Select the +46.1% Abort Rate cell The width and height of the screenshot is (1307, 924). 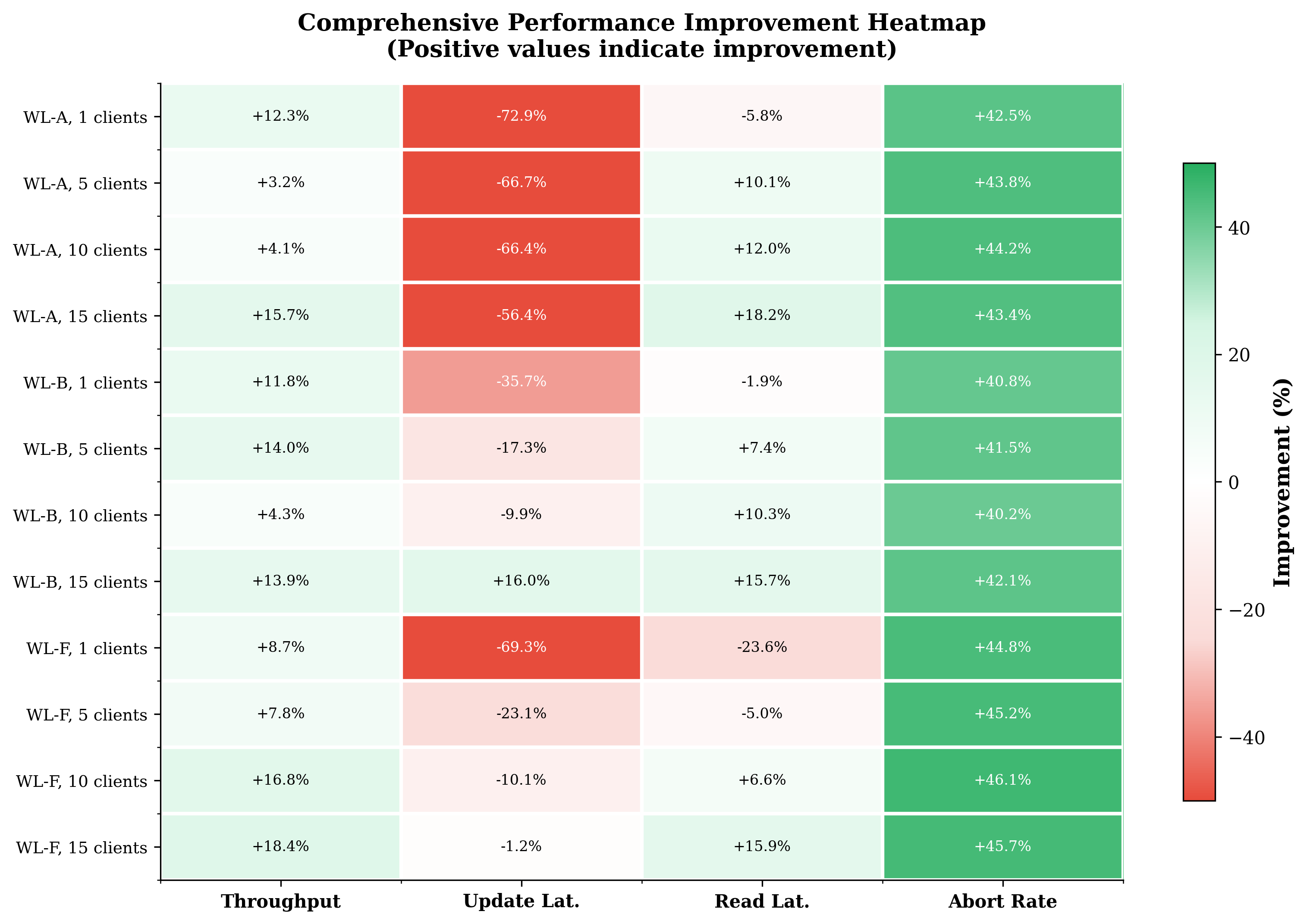coord(1002,780)
